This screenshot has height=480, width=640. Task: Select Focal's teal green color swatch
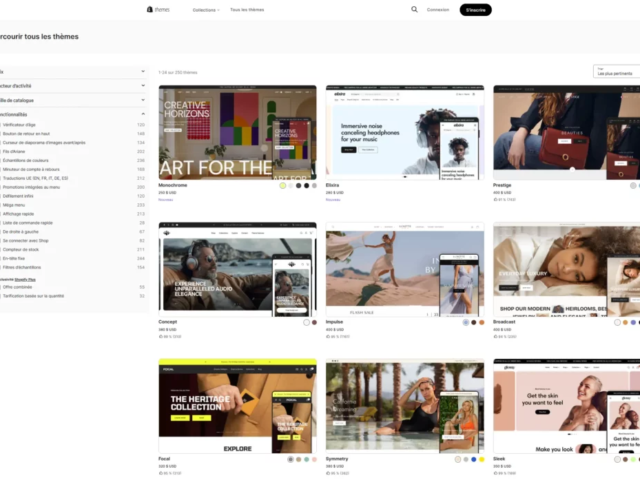pyautogui.click(x=307, y=460)
